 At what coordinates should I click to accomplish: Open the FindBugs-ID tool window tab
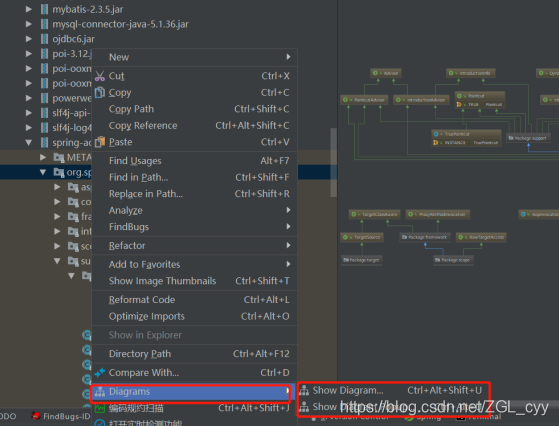[x=61, y=416]
